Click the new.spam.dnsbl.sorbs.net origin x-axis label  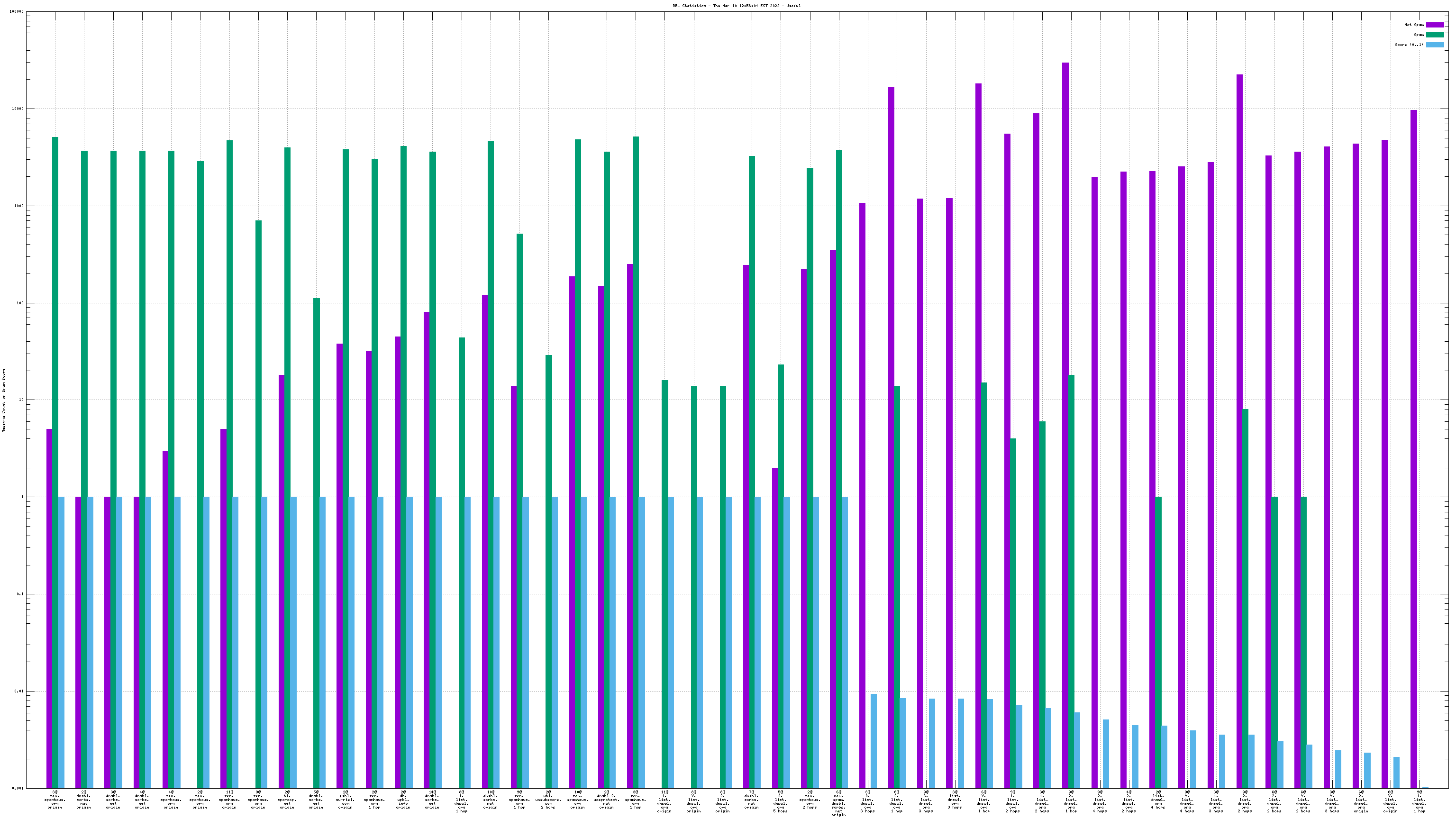839,803
